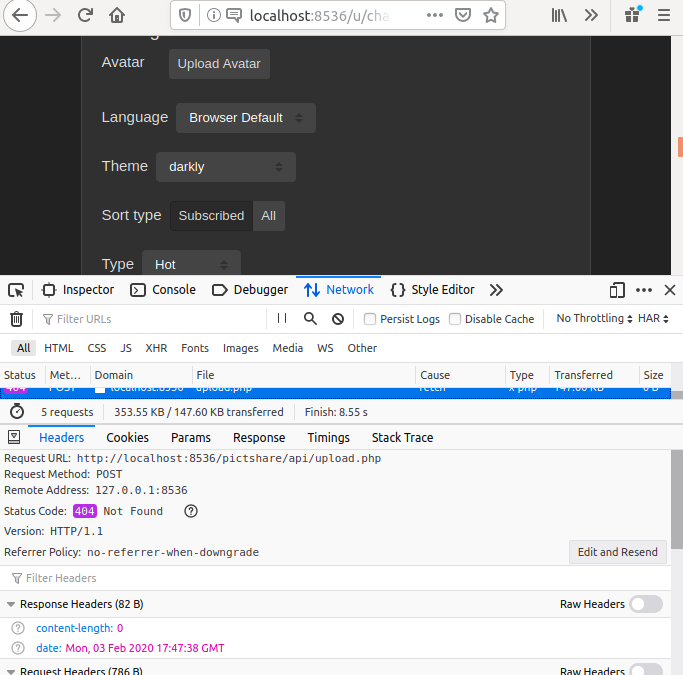Filter requests by JS type
683x675 pixels.
click(x=126, y=348)
